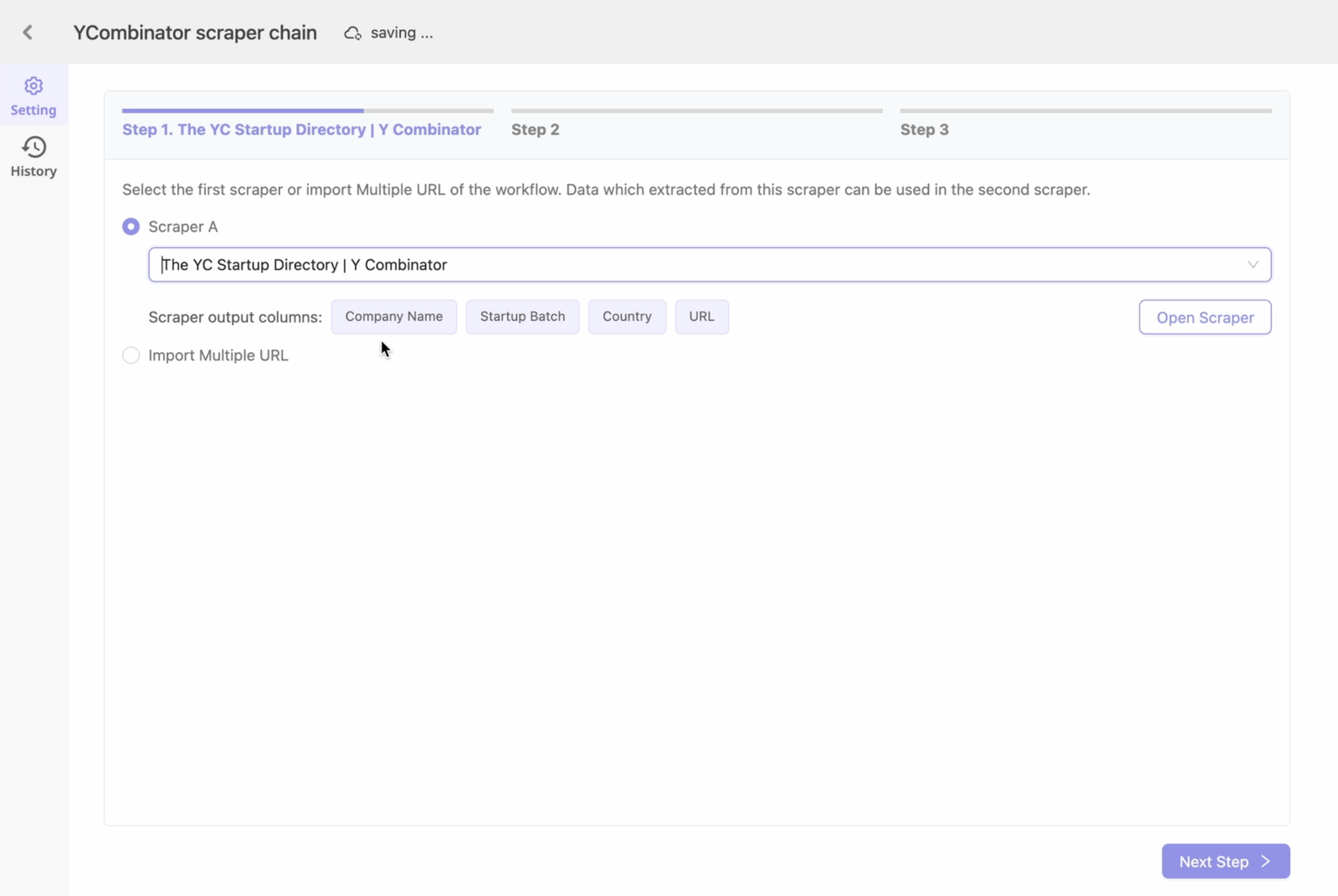The image size is (1338, 896).
Task: Select the Import Multiple URL radio button
Action: pyautogui.click(x=130, y=355)
